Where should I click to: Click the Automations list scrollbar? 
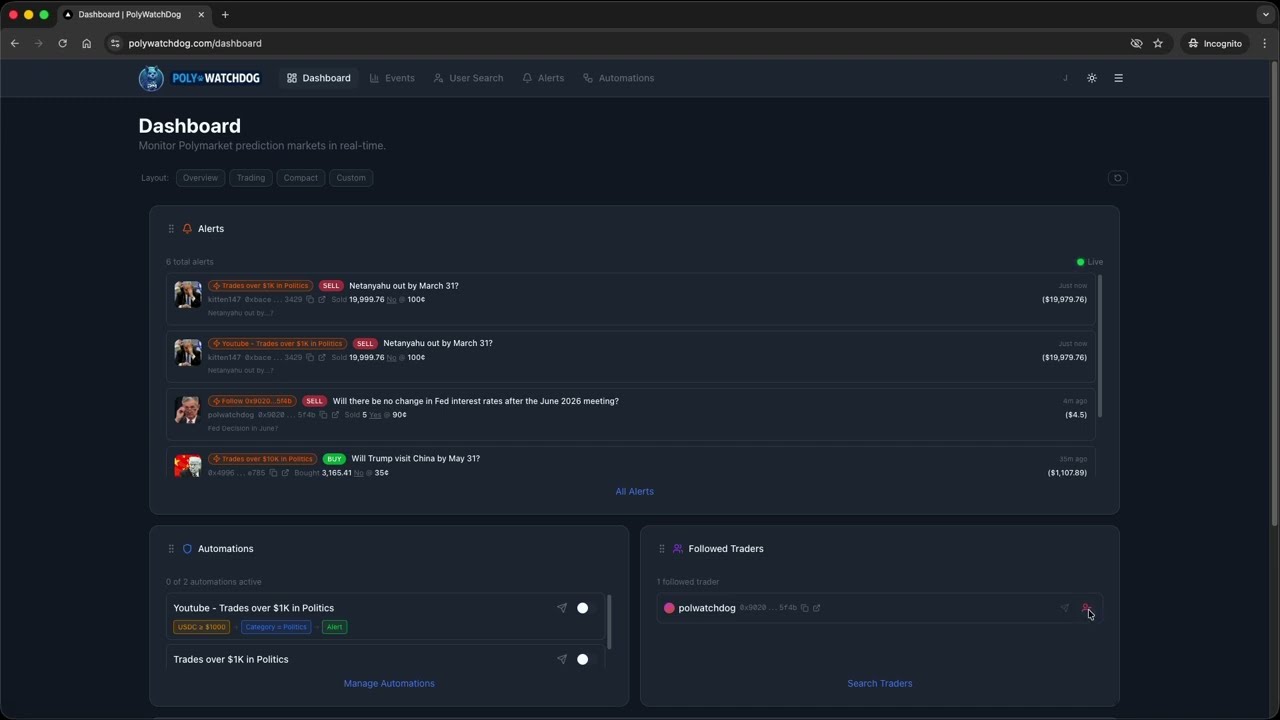coord(609,622)
